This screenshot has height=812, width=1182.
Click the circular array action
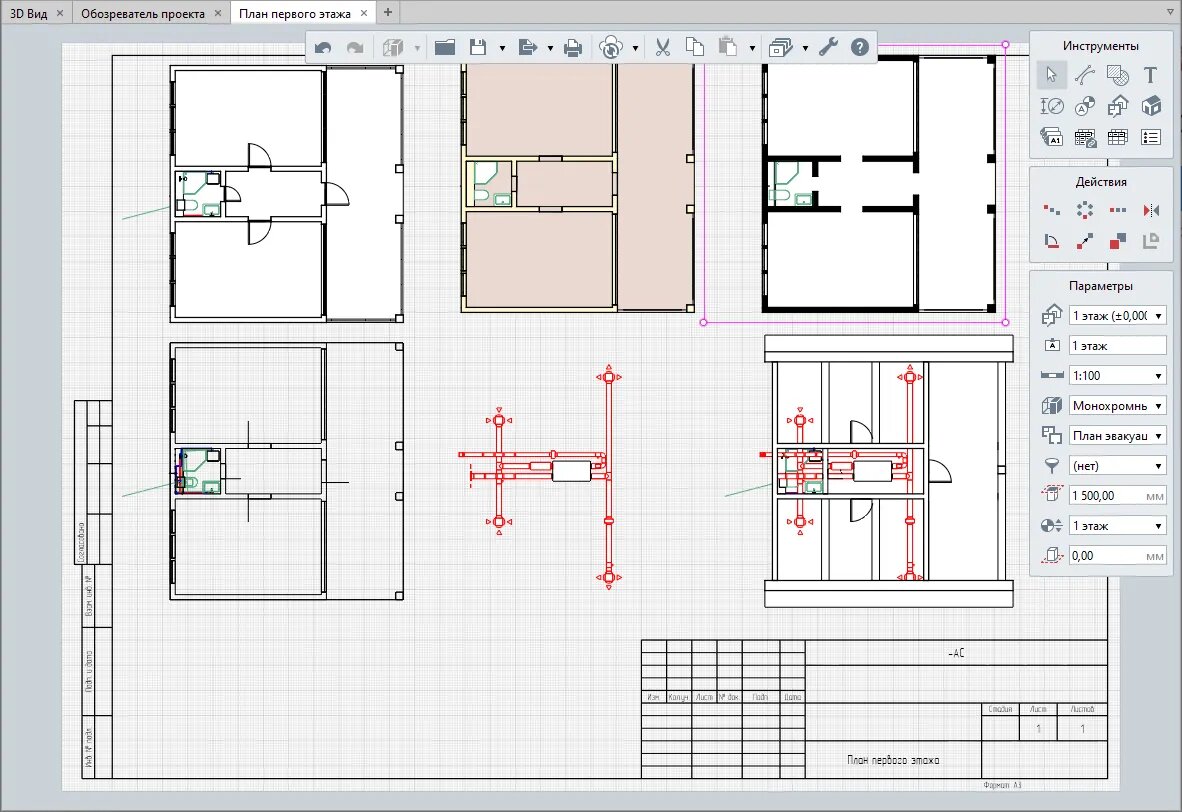pyautogui.click(x=1085, y=210)
